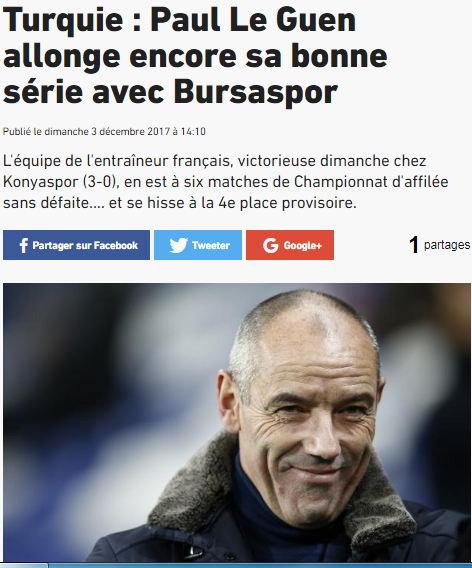This screenshot has height=568, width=472.
Task: Click the '1 partages' share counter
Action: coord(439,245)
